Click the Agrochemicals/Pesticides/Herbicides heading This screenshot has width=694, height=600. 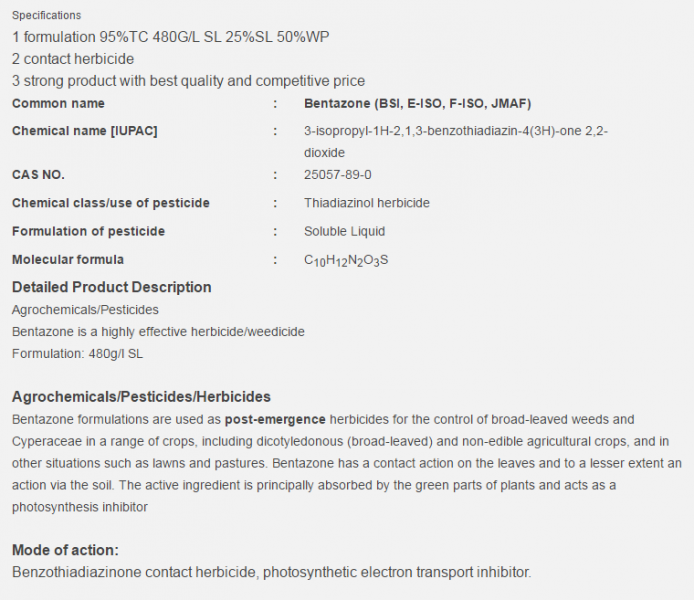tap(141, 397)
